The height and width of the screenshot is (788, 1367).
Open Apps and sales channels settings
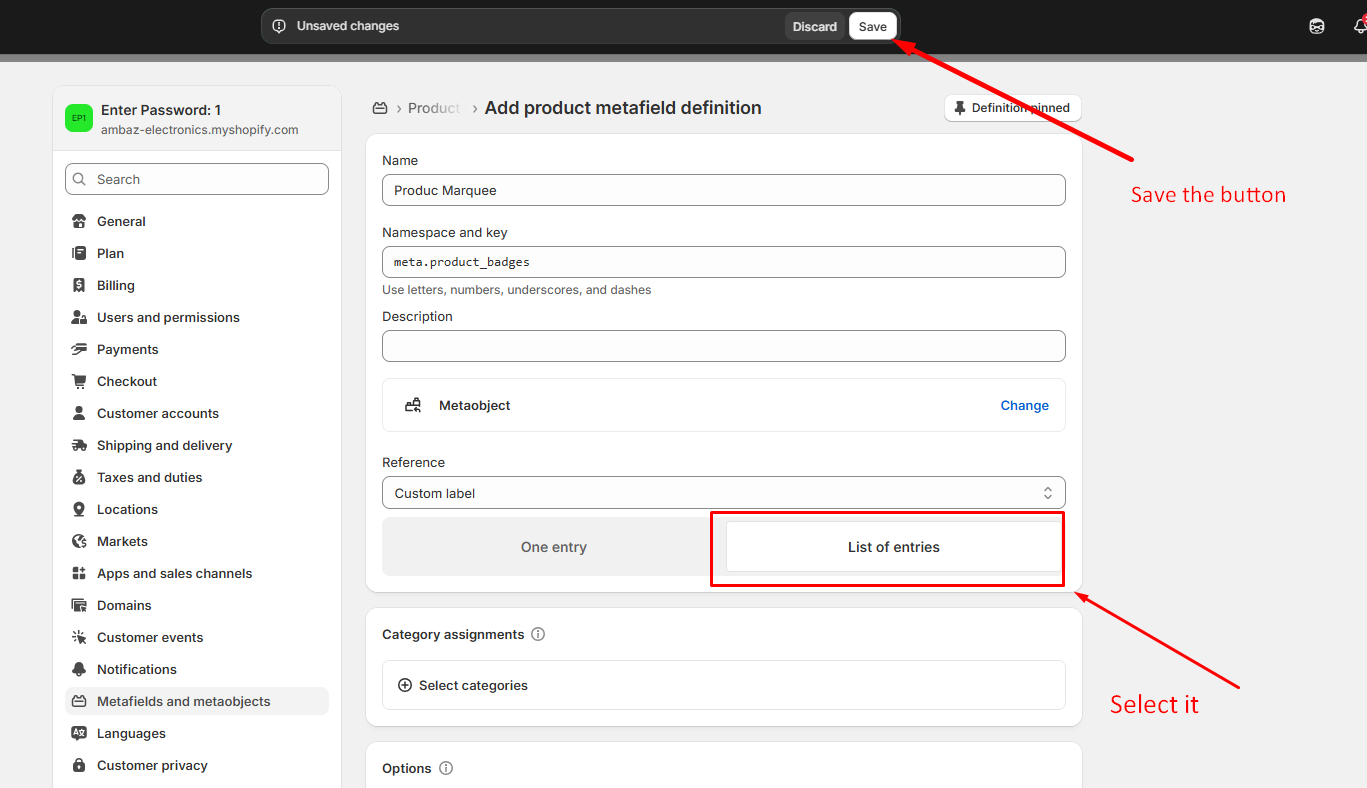coord(174,573)
